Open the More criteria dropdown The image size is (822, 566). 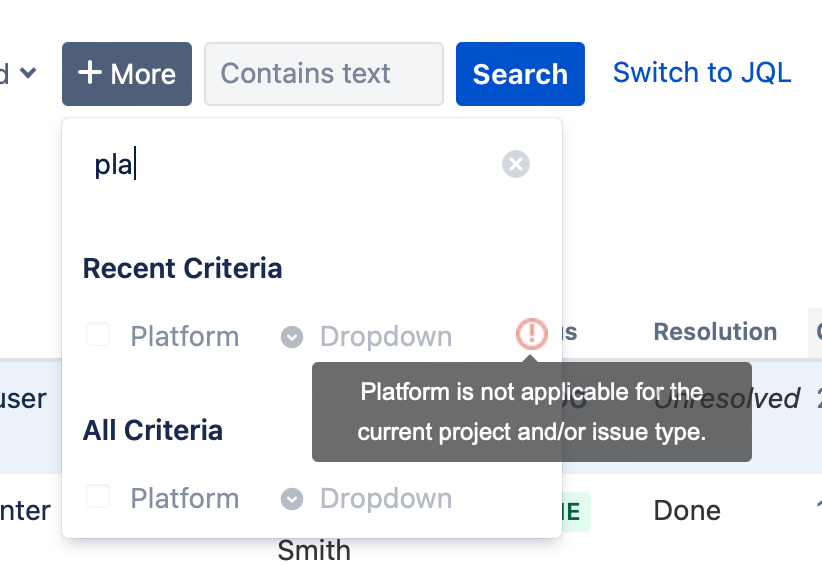point(127,74)
